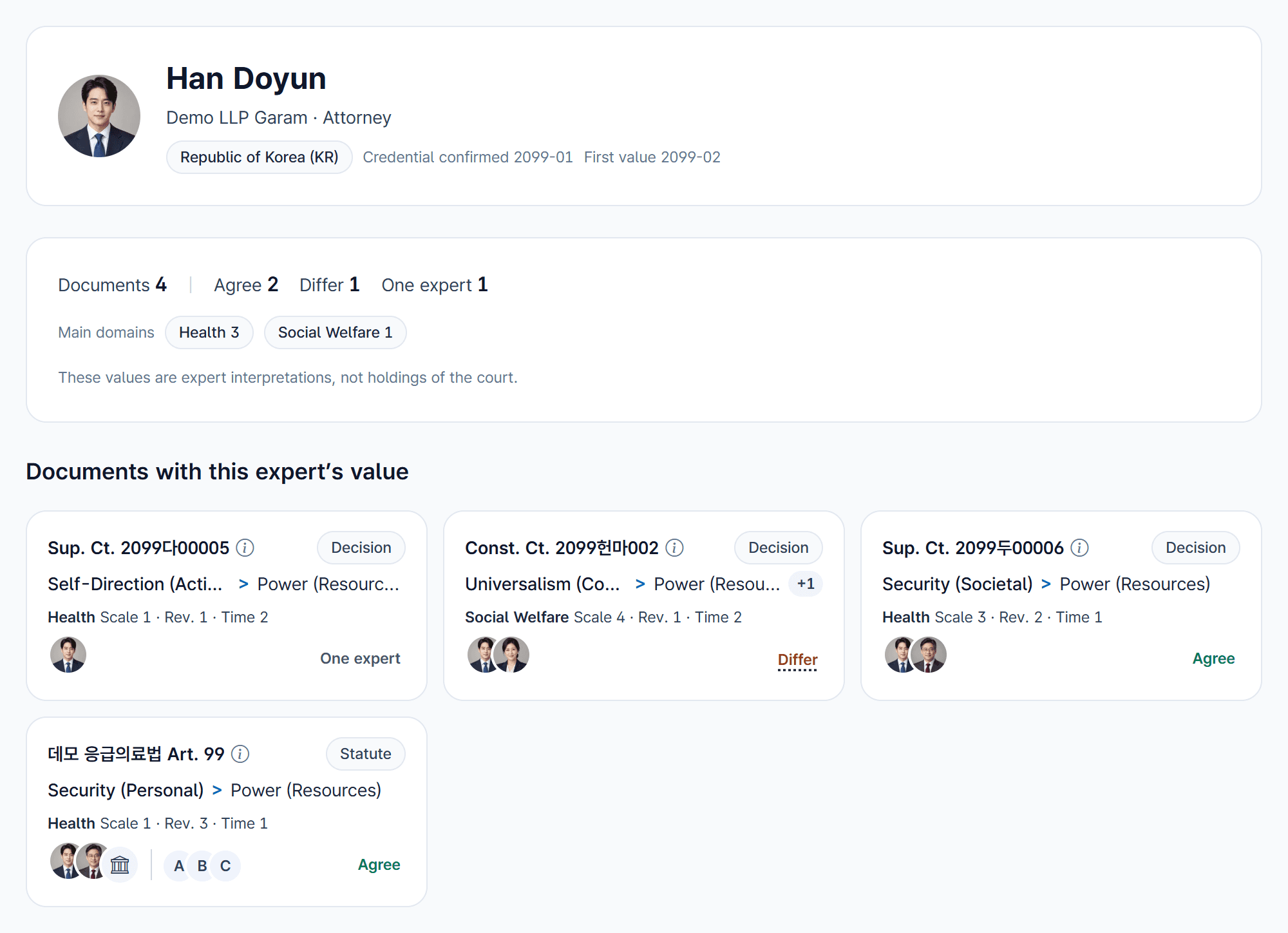Viewport: 1288px width, 933px height.
Task: Click Demo LLP Garam · Attorney subtitle
Action: [279, 117]
